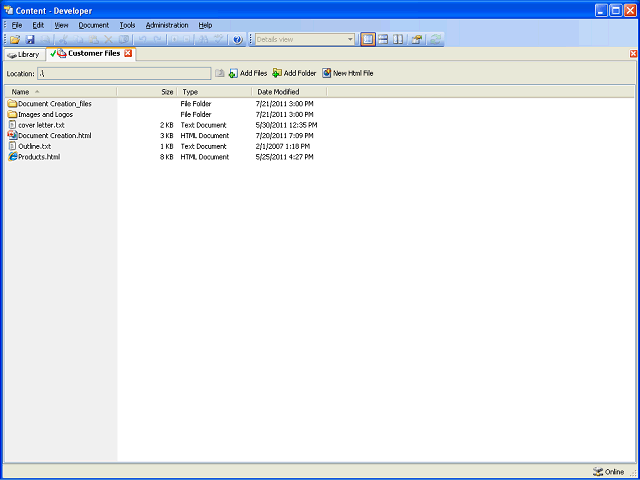The height and width of the screenshot is (480, 640).
Task: Click the Delete X toolbar icon
Action: (x=109, y=40)
